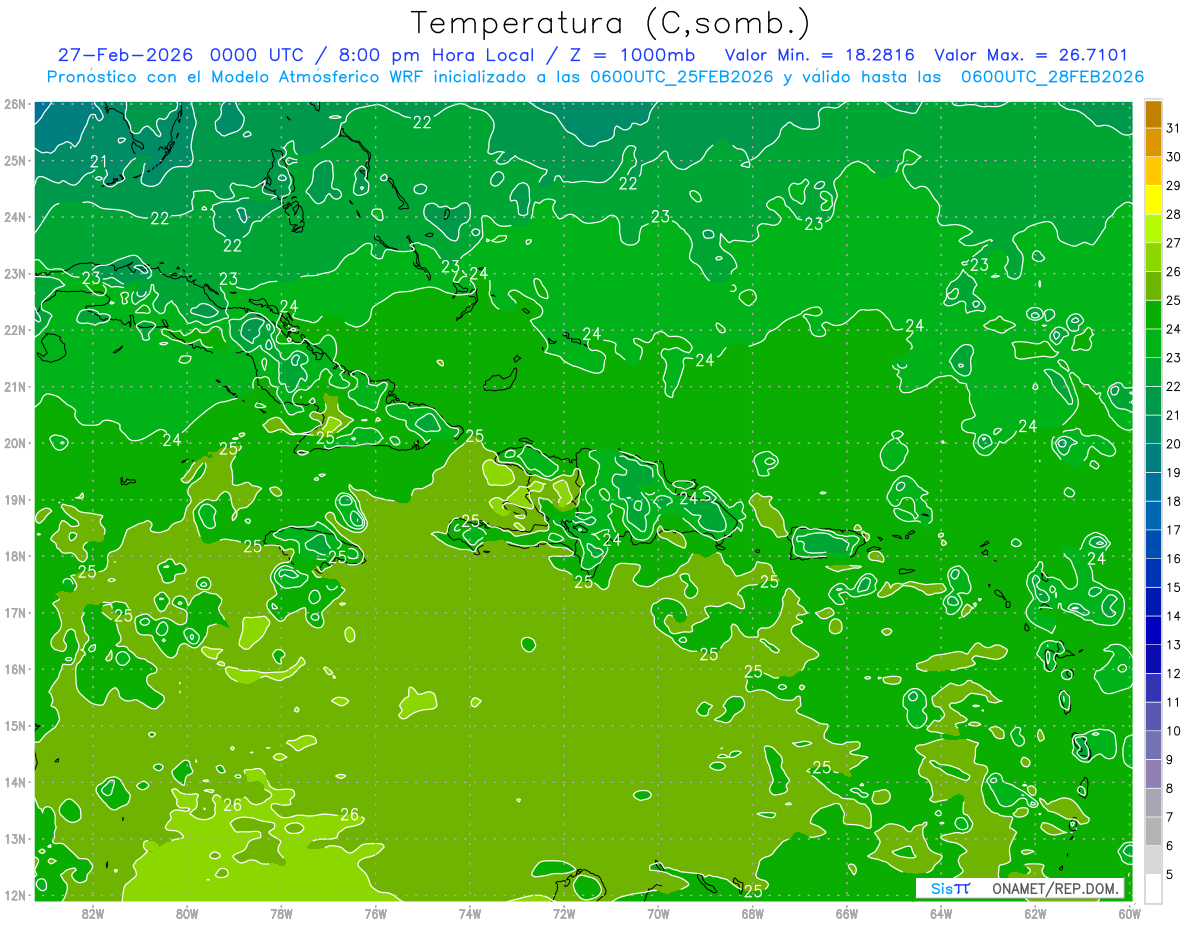Click the 21N latitude axis label
1200x927 pixels.
(x=14, y=387)
